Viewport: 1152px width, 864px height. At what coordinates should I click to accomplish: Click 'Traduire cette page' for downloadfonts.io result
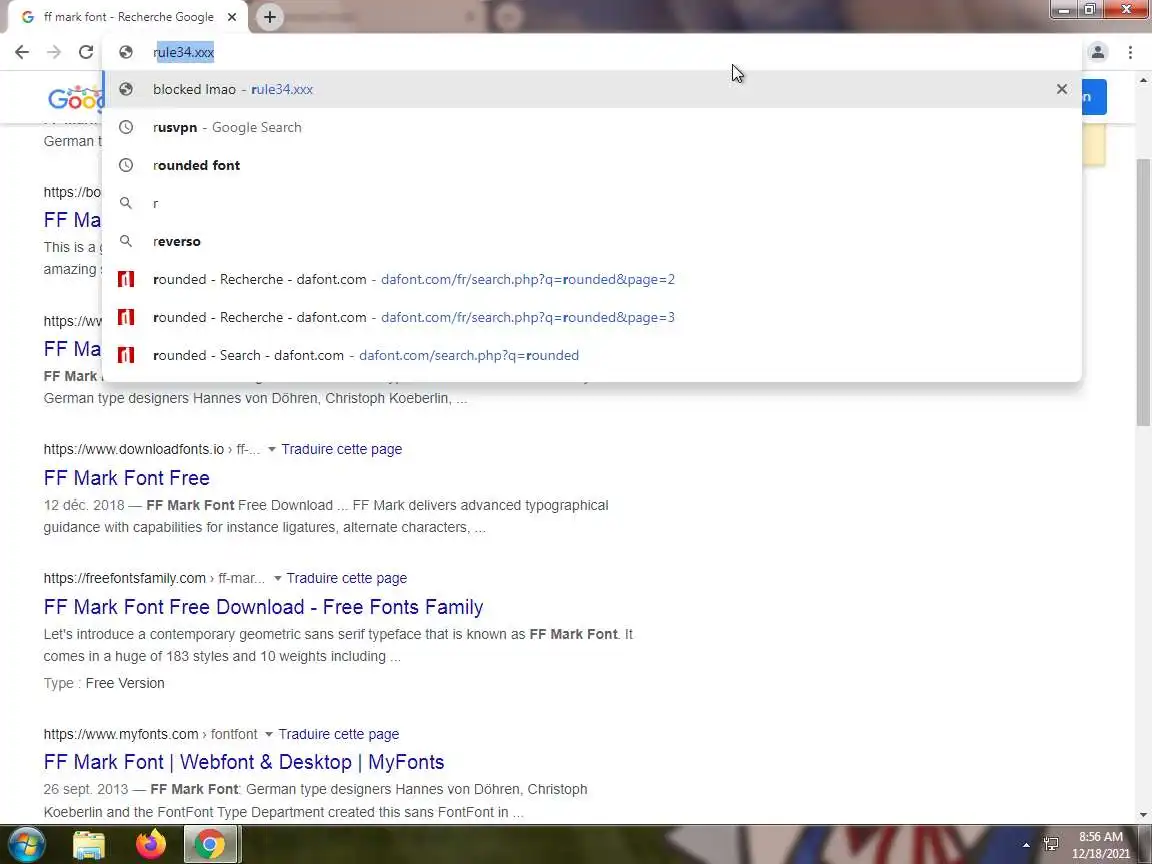[342, 449]
